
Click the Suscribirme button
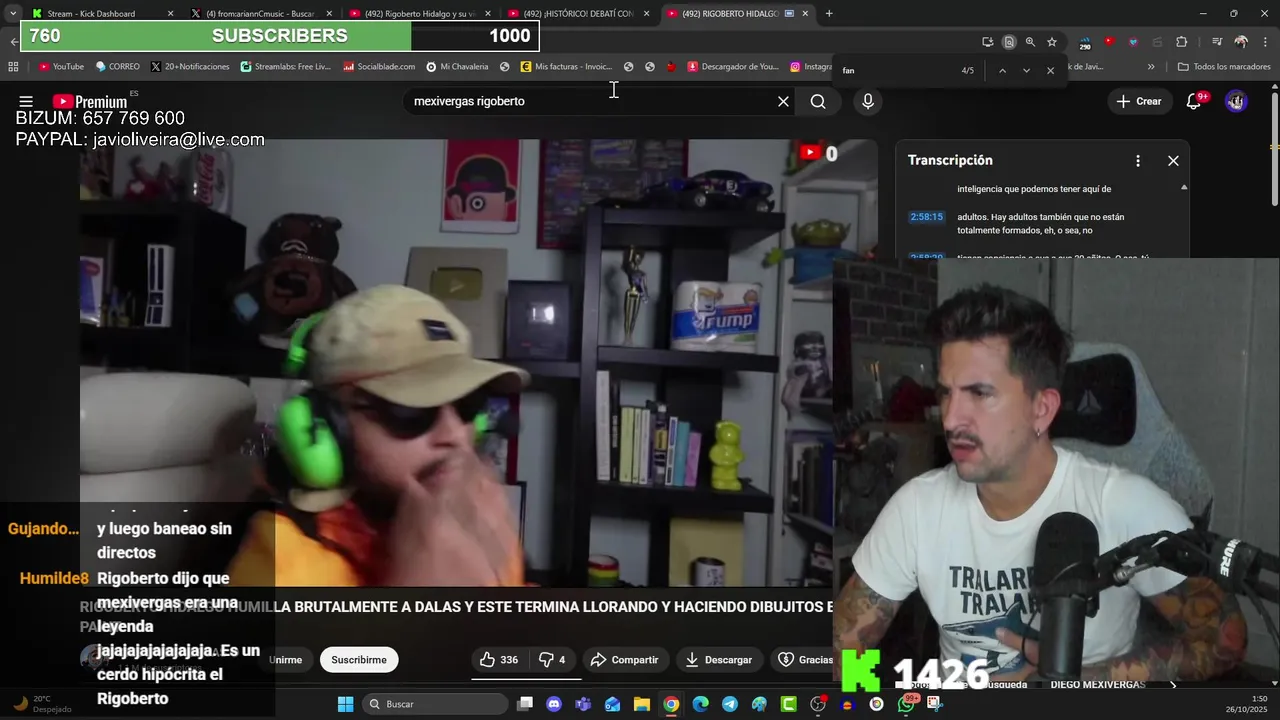tap(359, 659)
